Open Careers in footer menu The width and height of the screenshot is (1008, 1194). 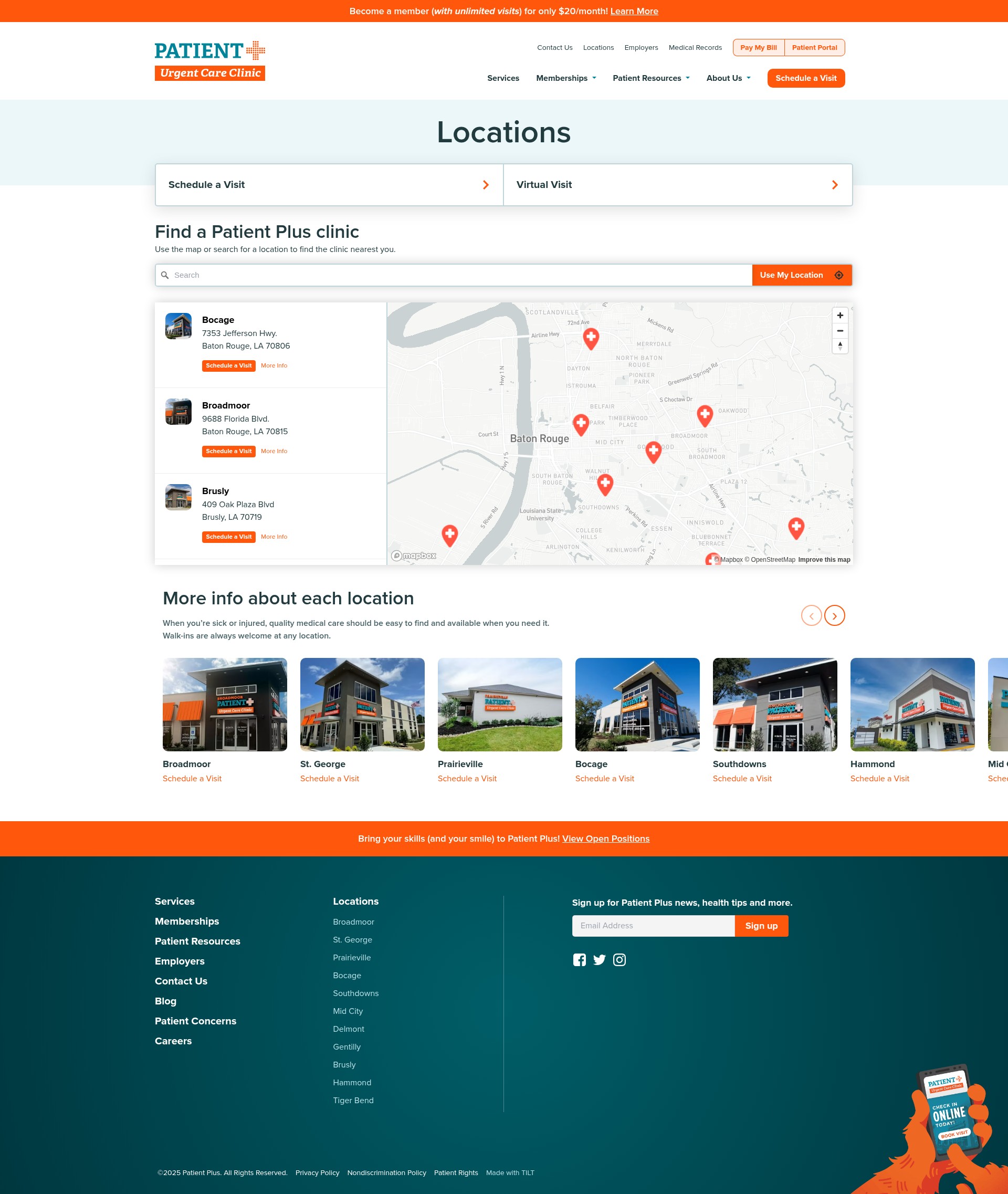click(173, 1041)
